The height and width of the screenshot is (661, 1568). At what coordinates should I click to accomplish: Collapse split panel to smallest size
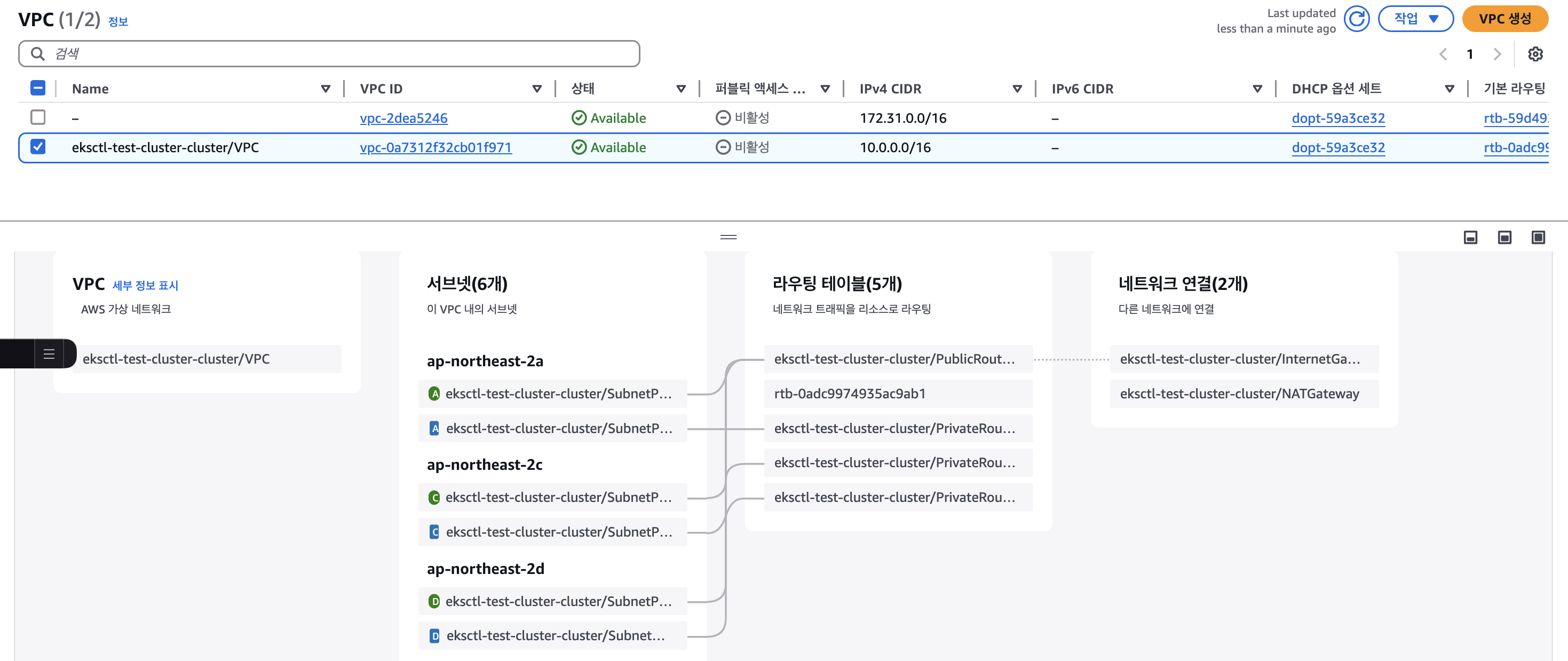[x=1470, y=238]
